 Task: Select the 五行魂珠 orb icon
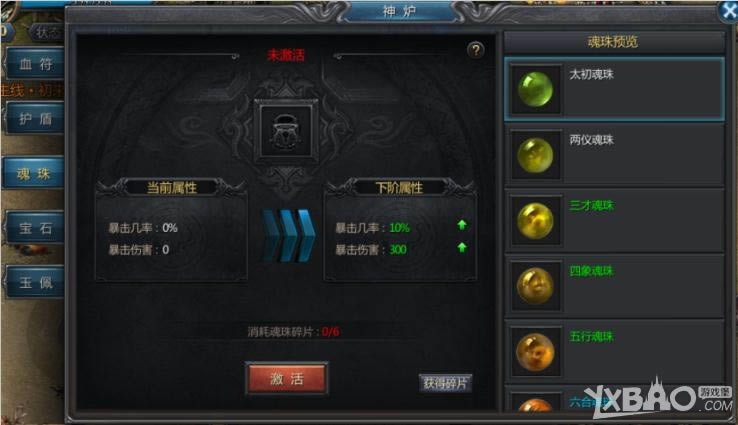click(535, 351)
